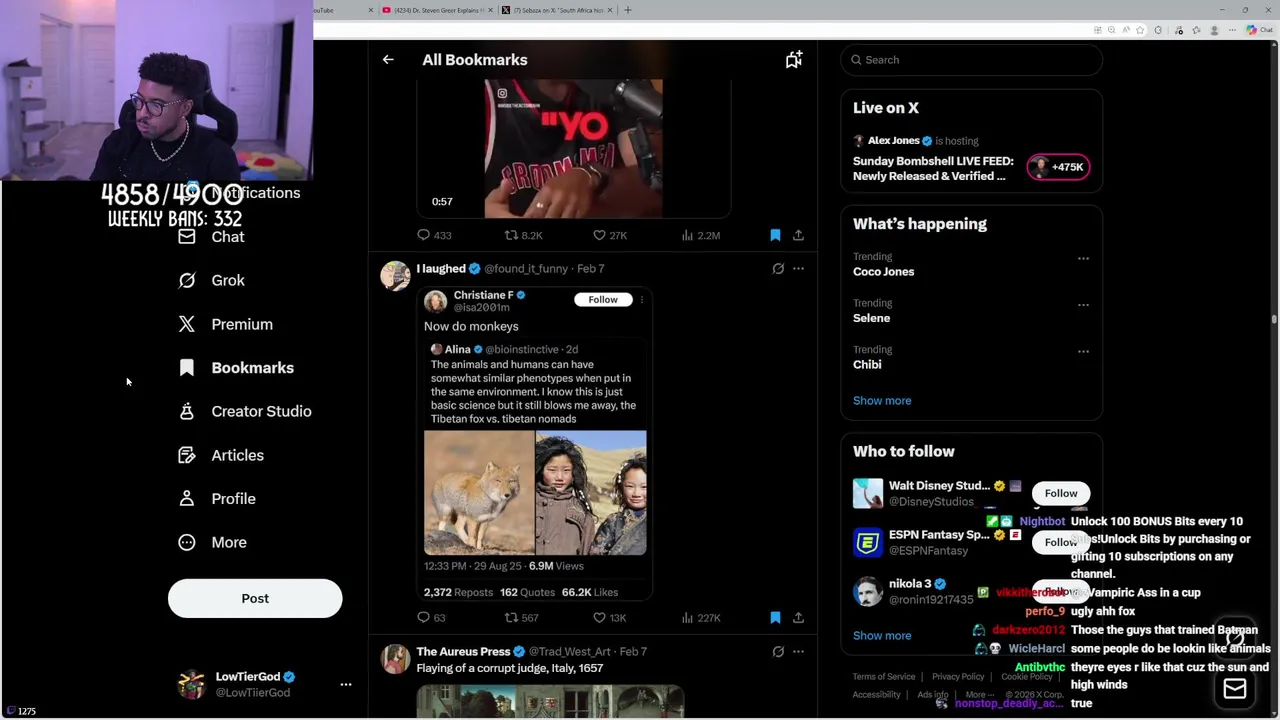Open Creator Studio in the sidebar

244,411
